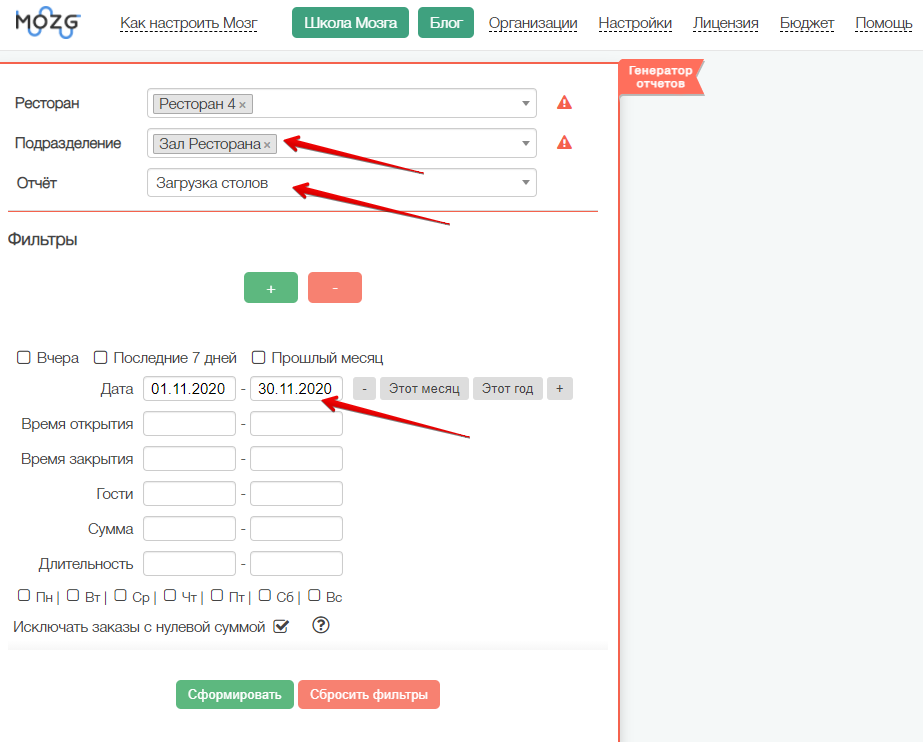
Task: Open the Отчёт dropdown Загрузка столов
Action: [x=342, y=183]
